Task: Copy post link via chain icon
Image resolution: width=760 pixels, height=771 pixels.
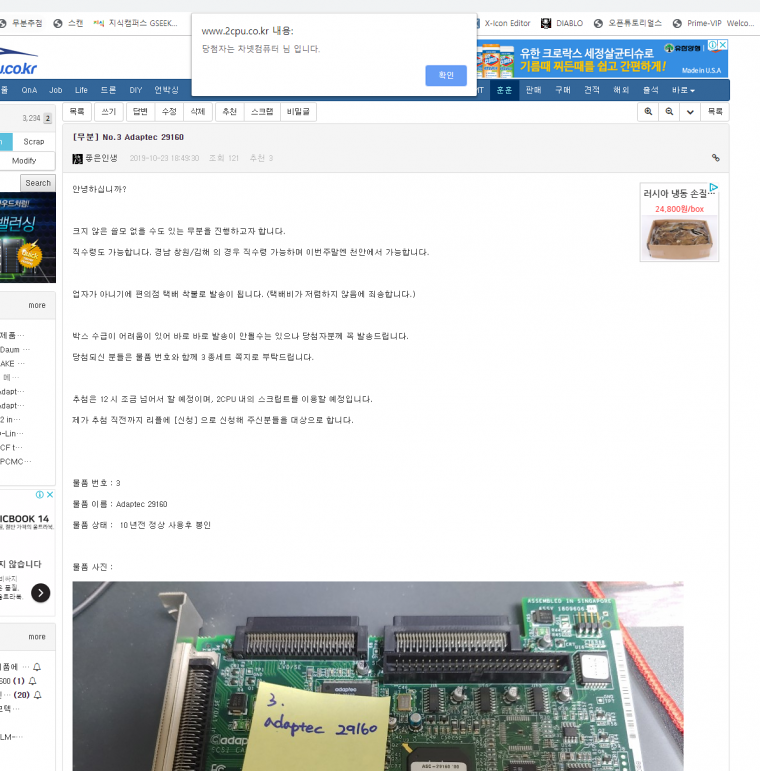Action: point(716,158)
